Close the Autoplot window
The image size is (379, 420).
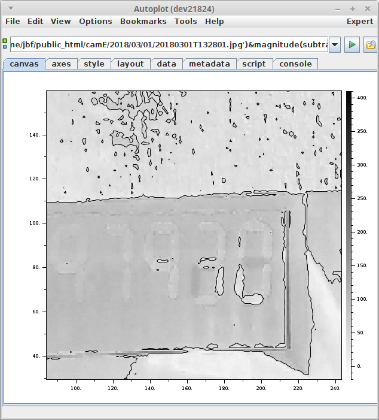pos(367,9)
